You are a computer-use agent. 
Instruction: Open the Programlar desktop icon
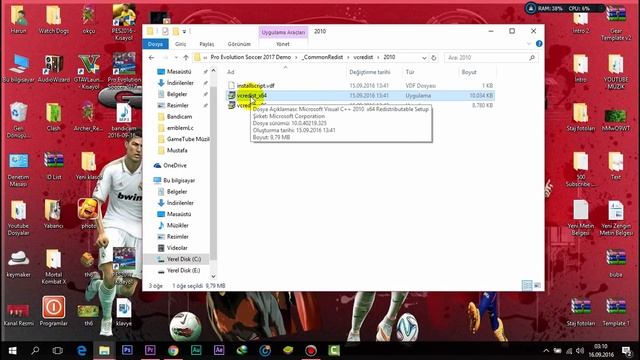point(53,312)
